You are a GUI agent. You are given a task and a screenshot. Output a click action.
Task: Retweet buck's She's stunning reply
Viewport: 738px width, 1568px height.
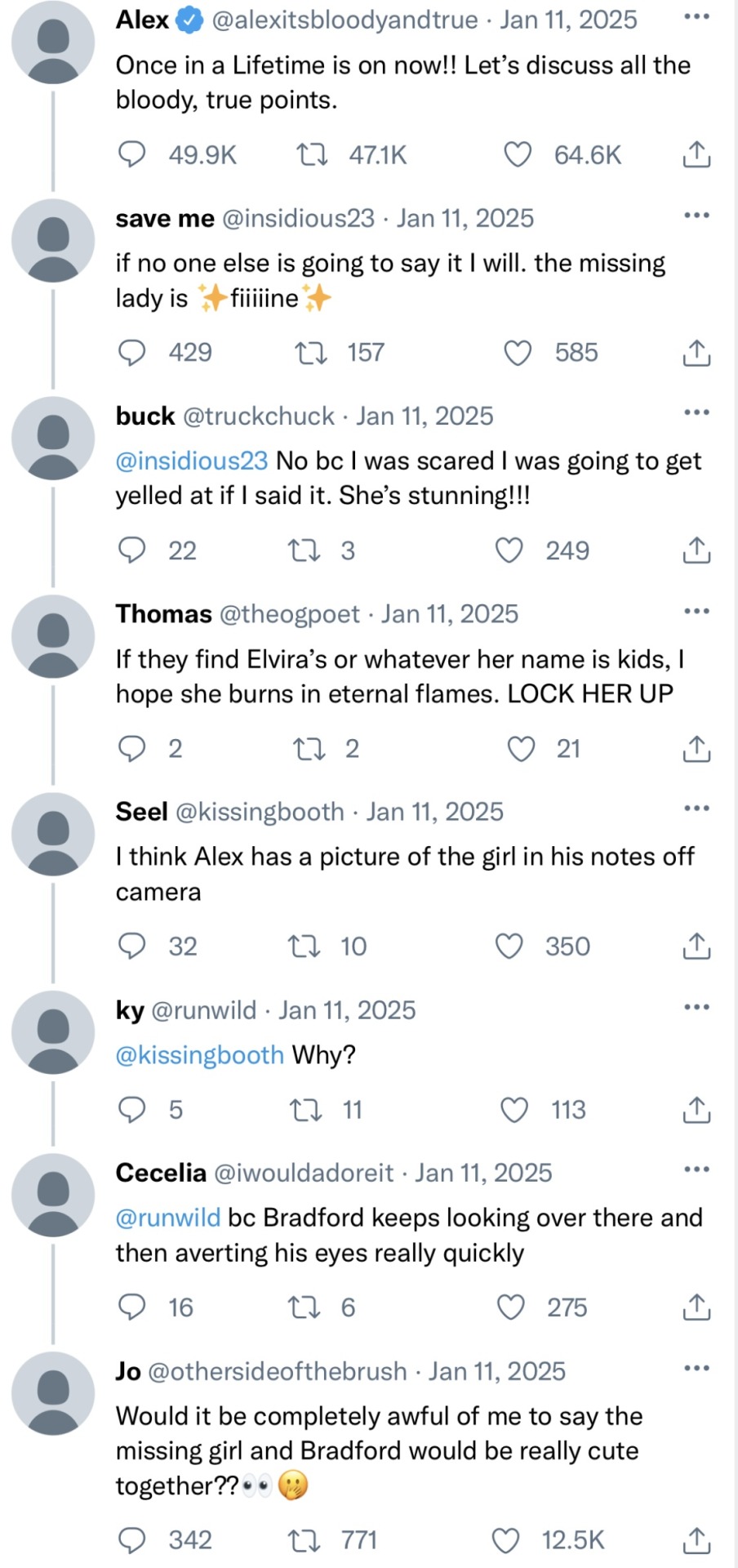click(304, 550)
